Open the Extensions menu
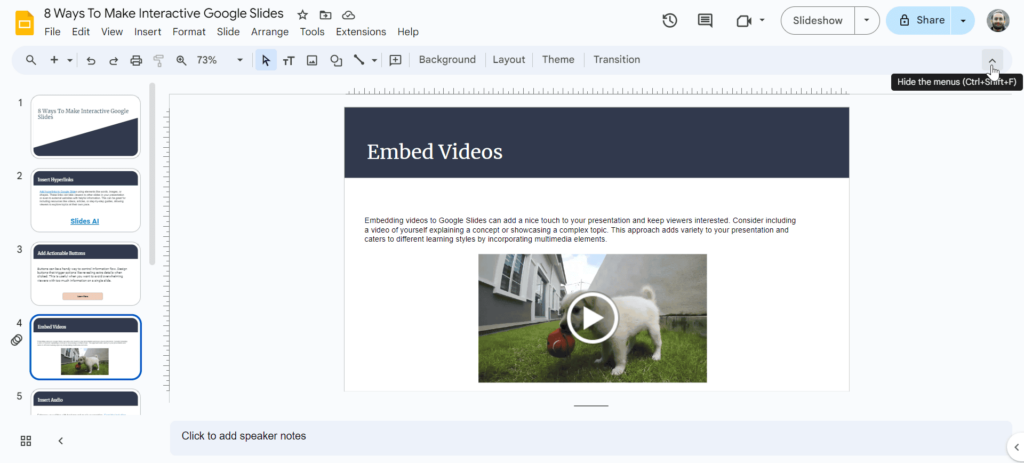1024x463 pixels. (361, 32)
